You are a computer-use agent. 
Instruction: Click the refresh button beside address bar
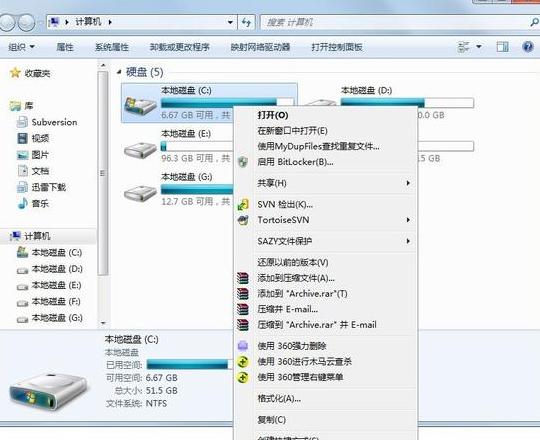(247, 22)
